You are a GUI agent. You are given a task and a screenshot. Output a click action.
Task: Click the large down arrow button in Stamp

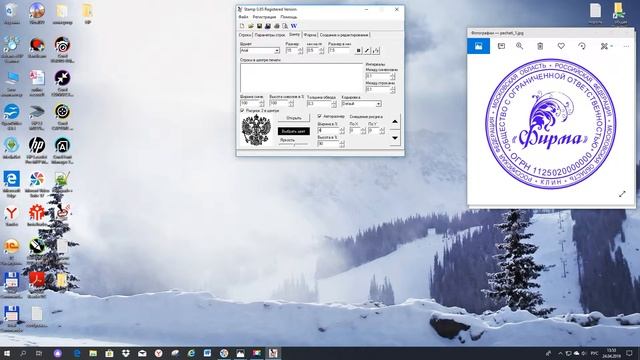395,138
